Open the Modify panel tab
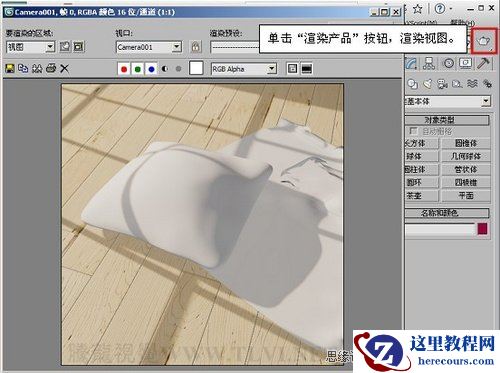The height and width of the screenshot is (373, 500). [412, 63]
